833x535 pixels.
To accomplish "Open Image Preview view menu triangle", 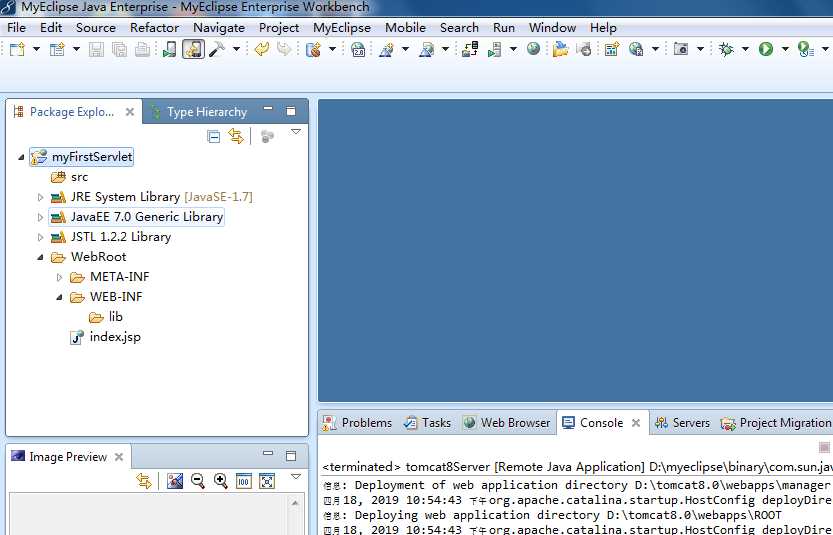I will click(x=296, y=477).
